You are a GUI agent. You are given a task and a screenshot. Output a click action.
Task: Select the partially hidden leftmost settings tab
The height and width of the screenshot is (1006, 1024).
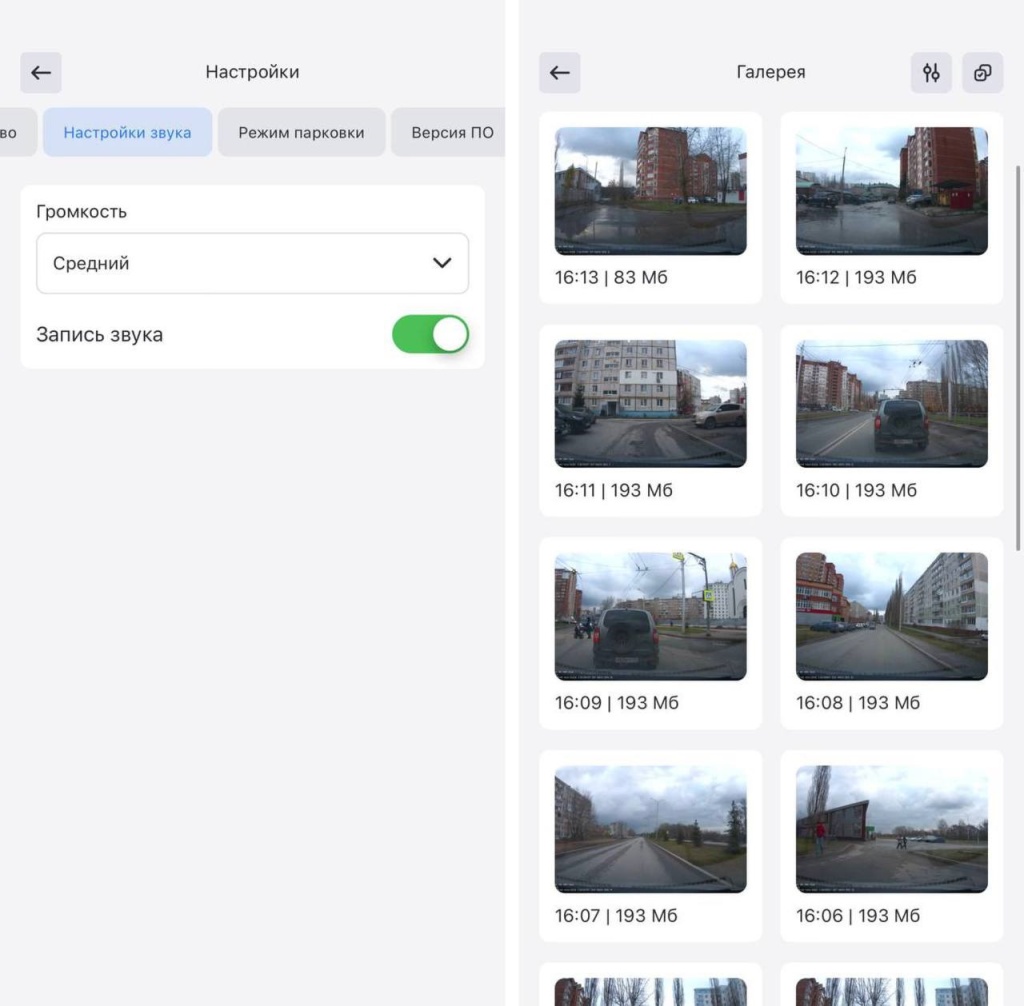tap(15, 132)
